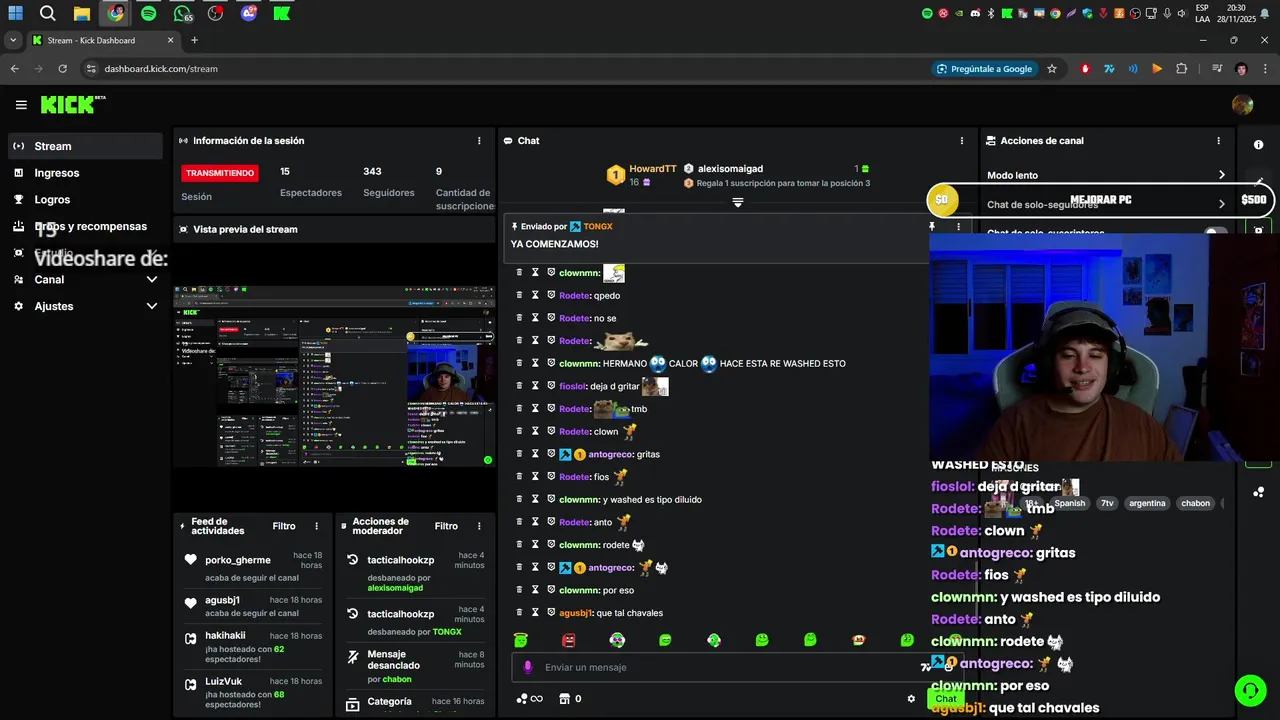Delete the 'Rodete: no se' message
This screenshot has height=720, width=1280.
(520, 318)
